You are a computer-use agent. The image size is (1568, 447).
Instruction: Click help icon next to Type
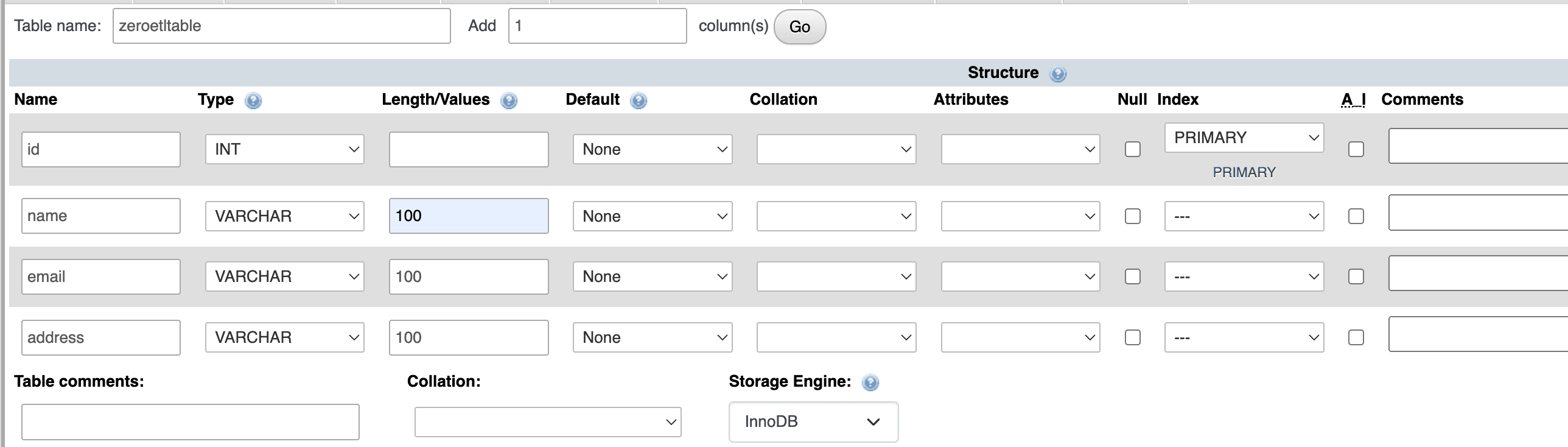253,100
